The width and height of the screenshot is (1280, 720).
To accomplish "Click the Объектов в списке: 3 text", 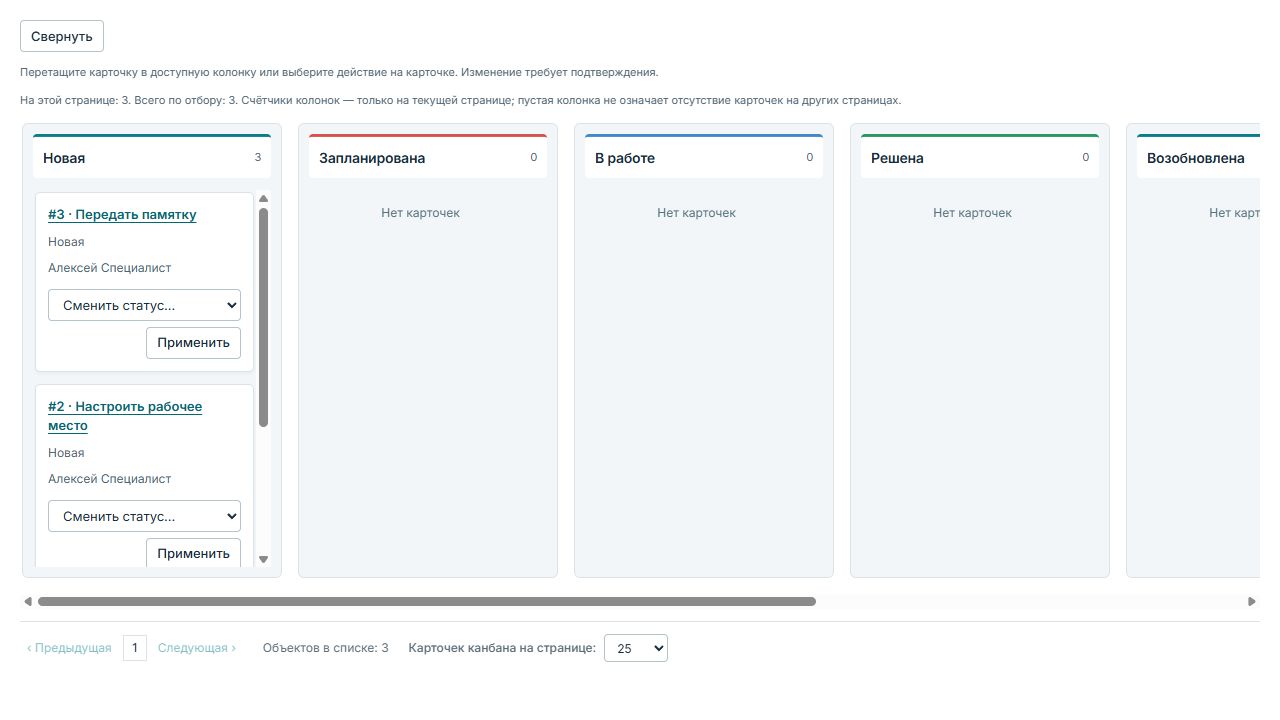I will (x=326, y=648).
